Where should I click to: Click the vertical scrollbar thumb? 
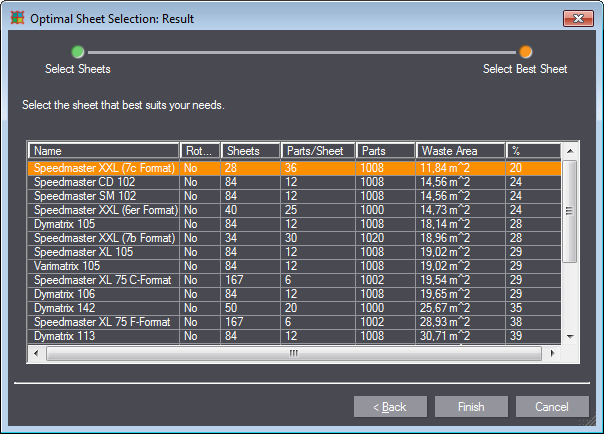569,210
